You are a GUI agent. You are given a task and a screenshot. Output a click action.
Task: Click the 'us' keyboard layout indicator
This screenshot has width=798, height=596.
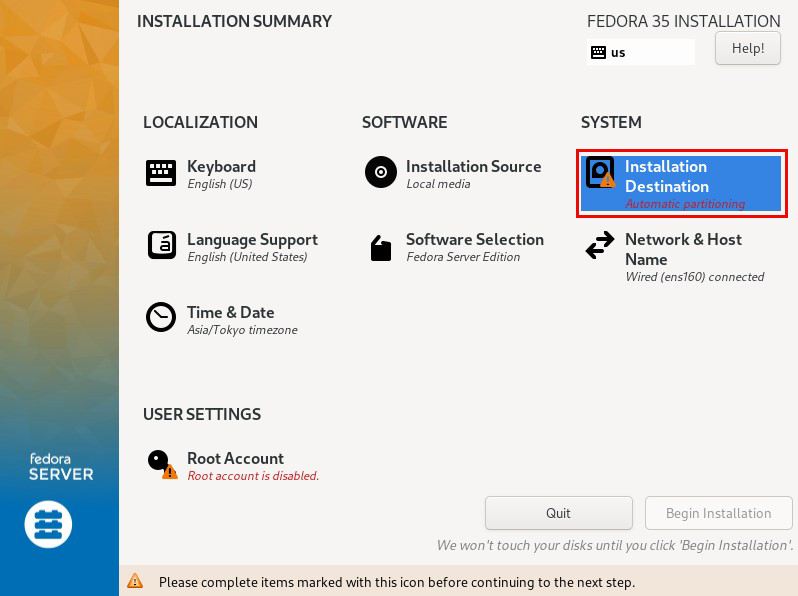tap(640, 52)
